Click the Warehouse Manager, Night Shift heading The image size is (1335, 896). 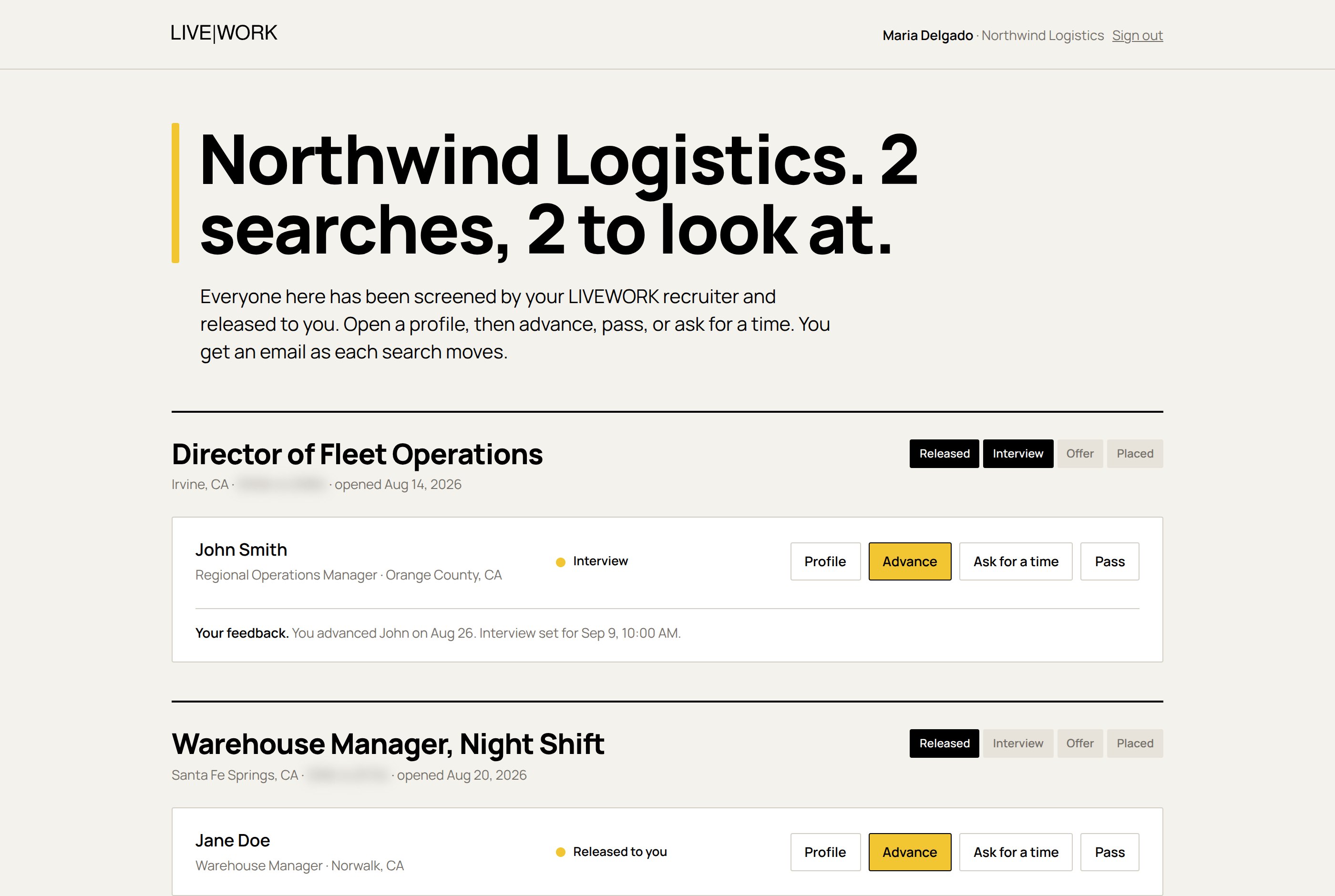(388, 744)
